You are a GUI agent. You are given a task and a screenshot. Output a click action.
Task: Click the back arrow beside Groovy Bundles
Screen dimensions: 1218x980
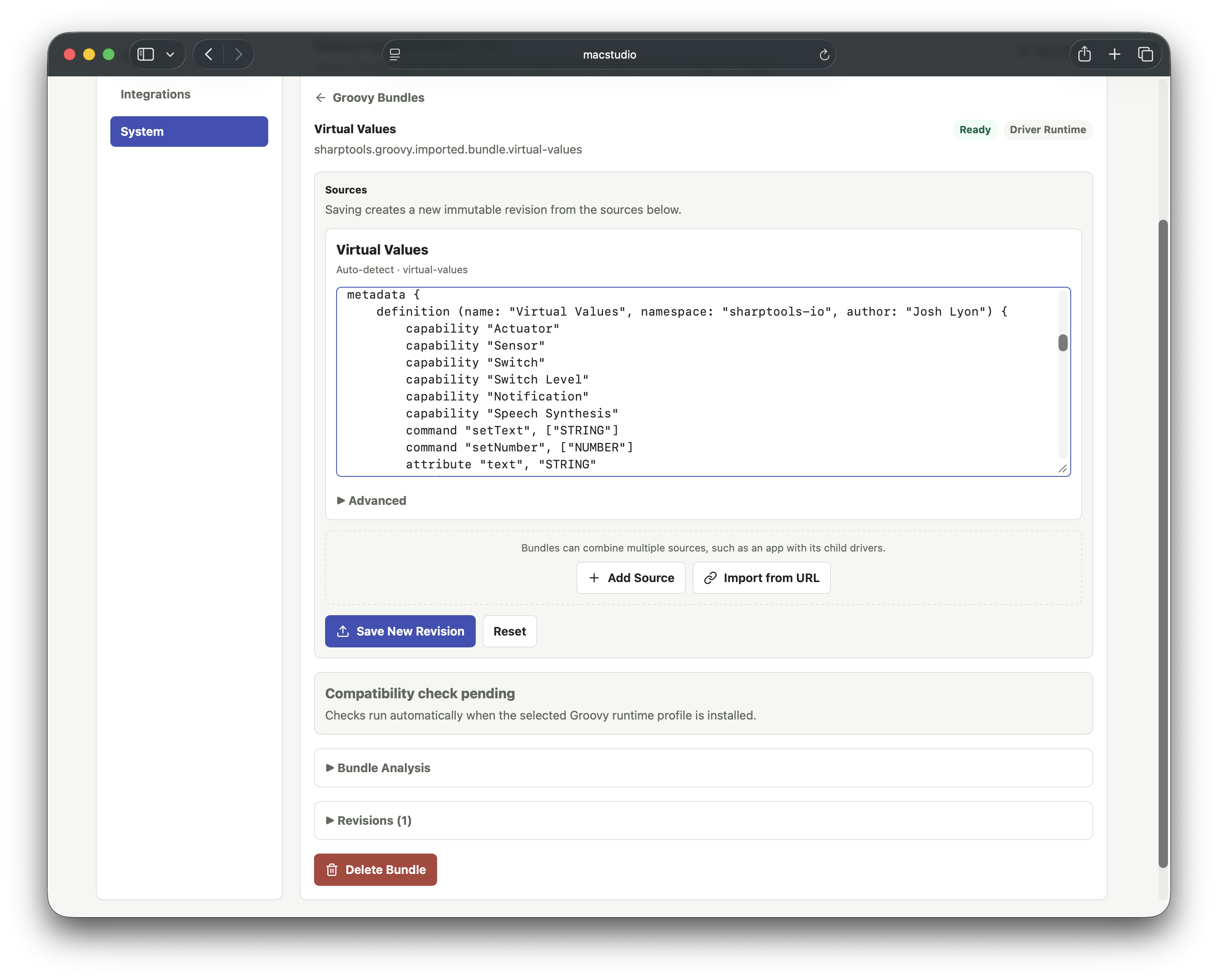(x=320, y=98)
